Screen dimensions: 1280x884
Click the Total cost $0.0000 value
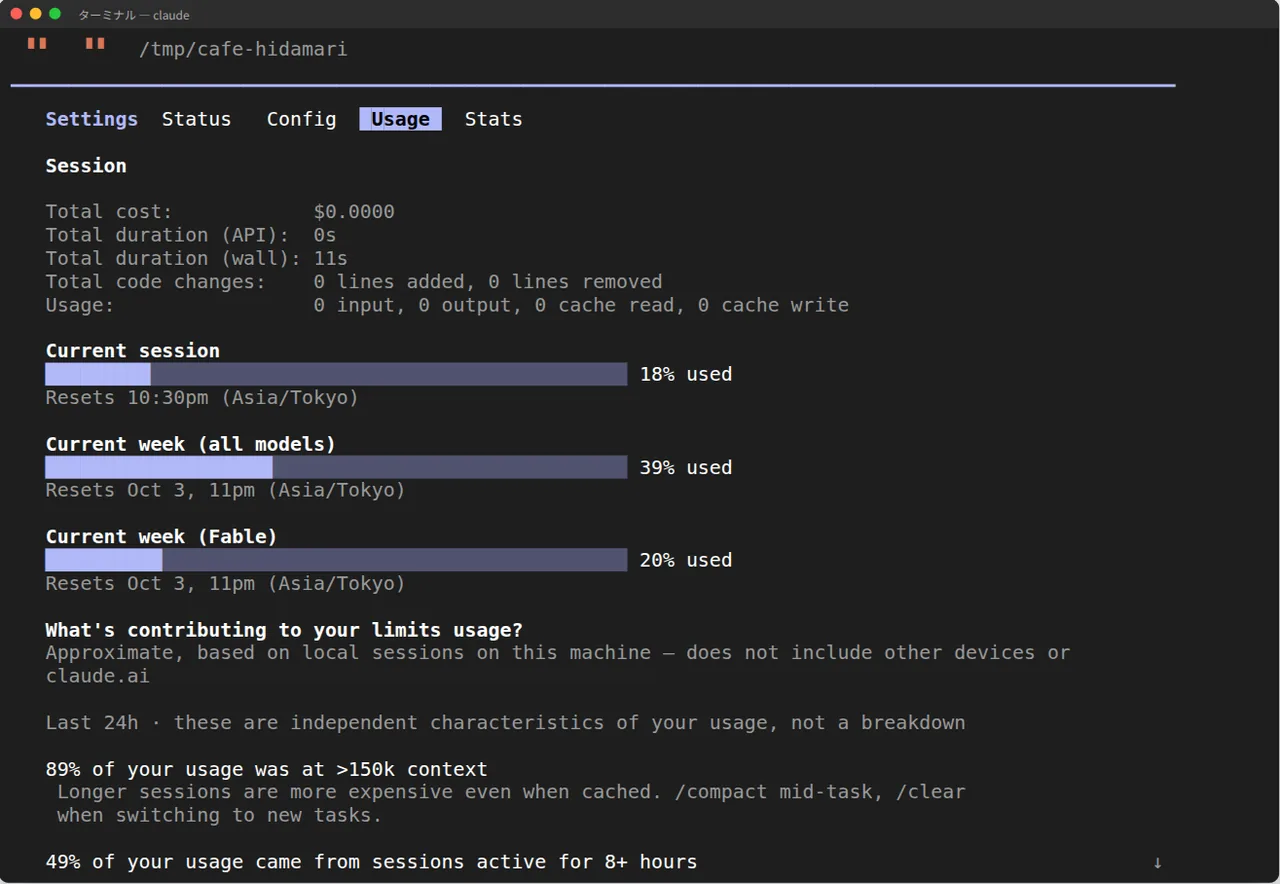click(354, 212)
